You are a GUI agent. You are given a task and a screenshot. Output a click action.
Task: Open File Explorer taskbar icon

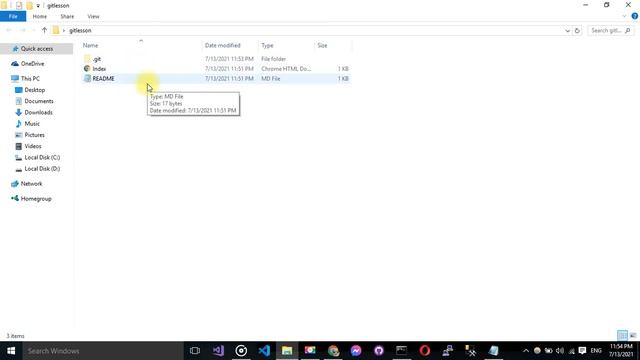pos(287,351)
